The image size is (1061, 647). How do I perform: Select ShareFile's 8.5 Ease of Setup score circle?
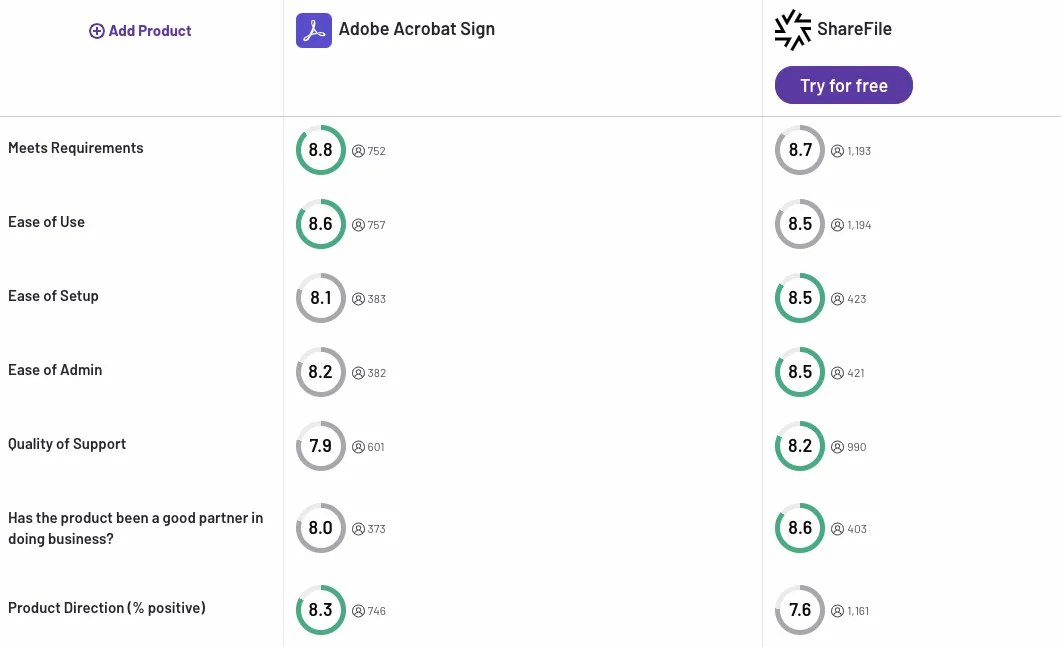coord(799,297)
